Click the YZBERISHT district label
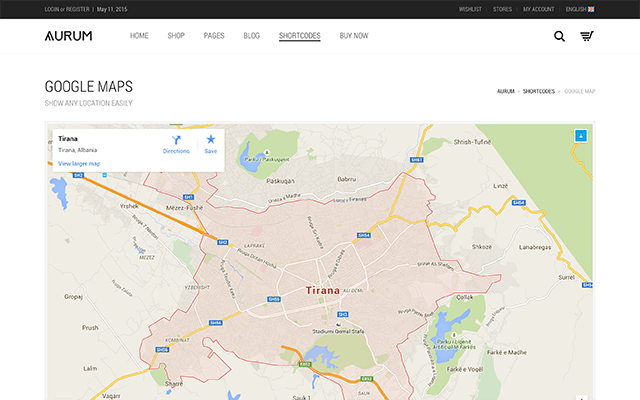Image resolution: width=640 pixels, height=400 pixels. point(197,287)
